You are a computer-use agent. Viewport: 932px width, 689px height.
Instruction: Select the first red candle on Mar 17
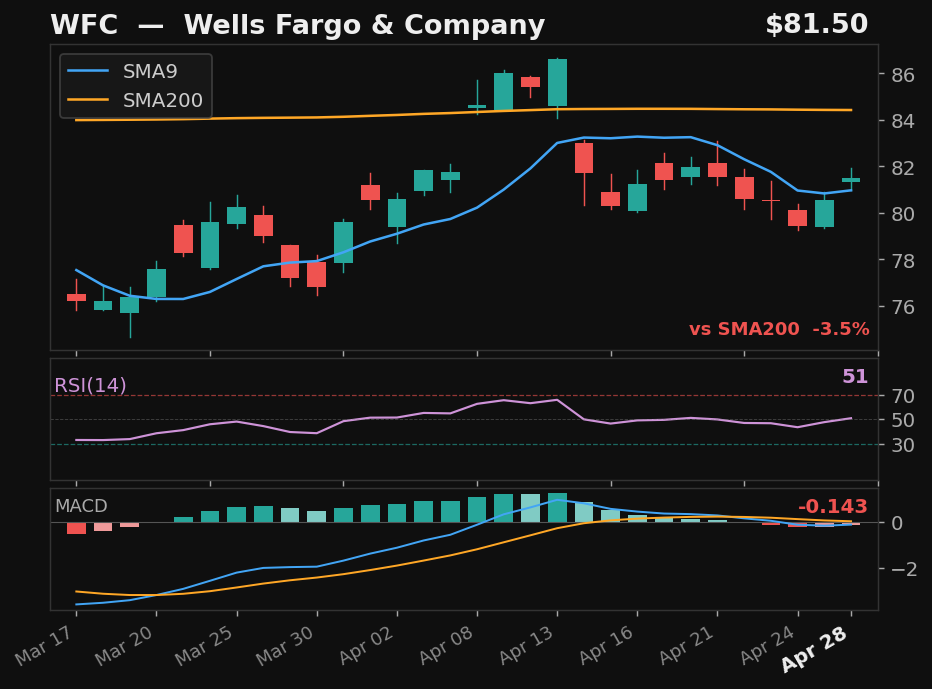pos(75,296)
